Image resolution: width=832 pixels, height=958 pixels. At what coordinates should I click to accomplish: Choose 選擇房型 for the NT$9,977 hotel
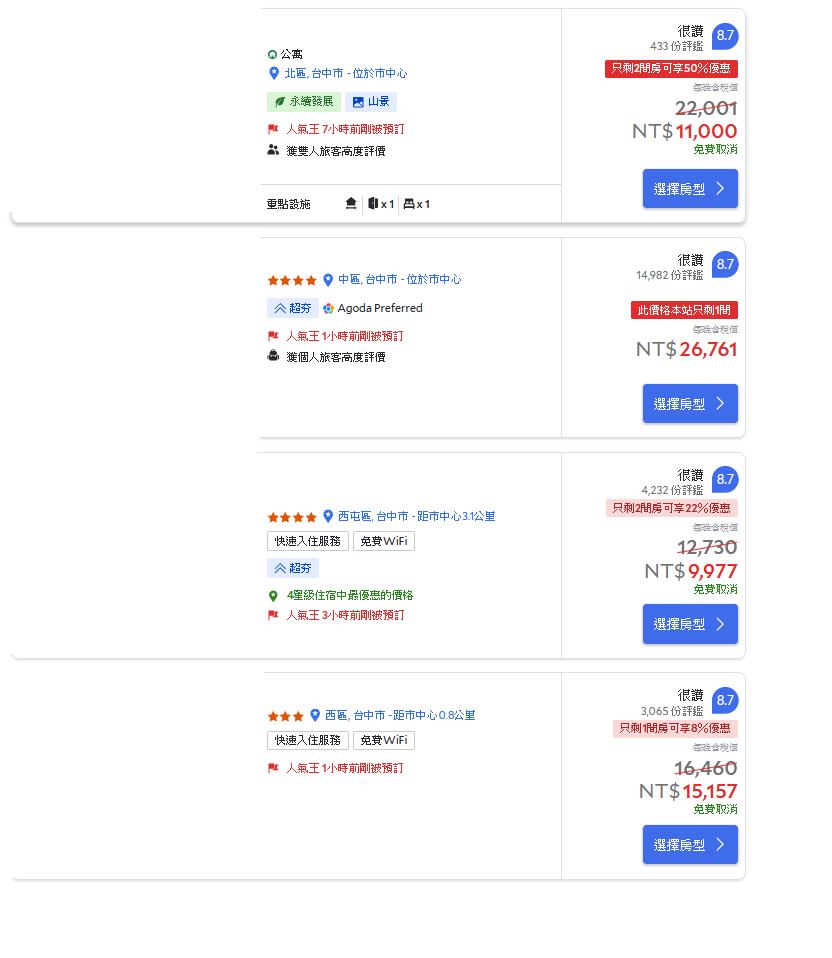pos(690,624)
